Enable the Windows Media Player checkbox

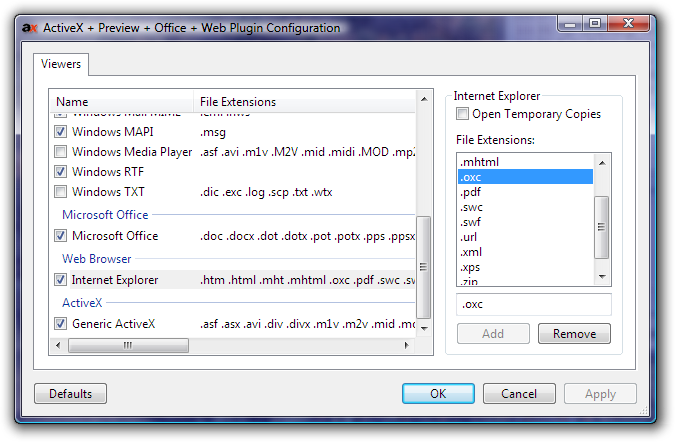pyautogui.click(x=61, y=152)
